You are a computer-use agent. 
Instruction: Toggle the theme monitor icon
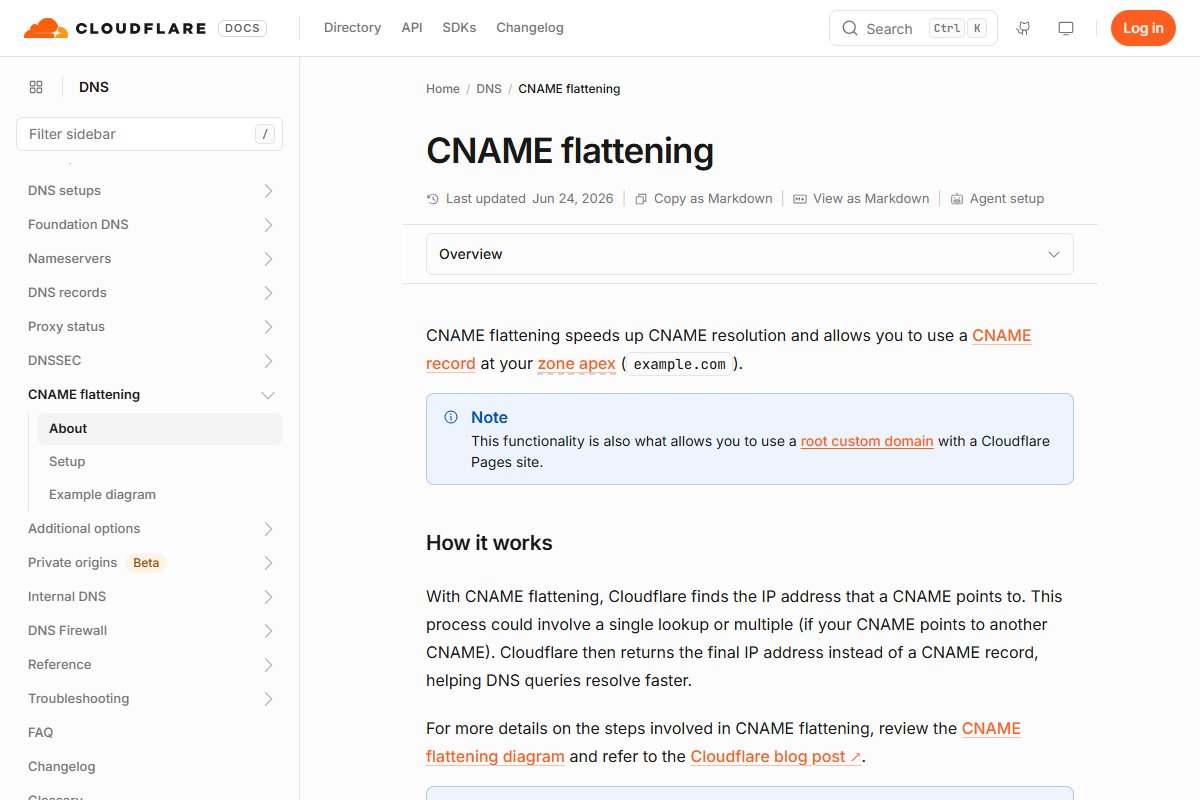(1066, 28)
